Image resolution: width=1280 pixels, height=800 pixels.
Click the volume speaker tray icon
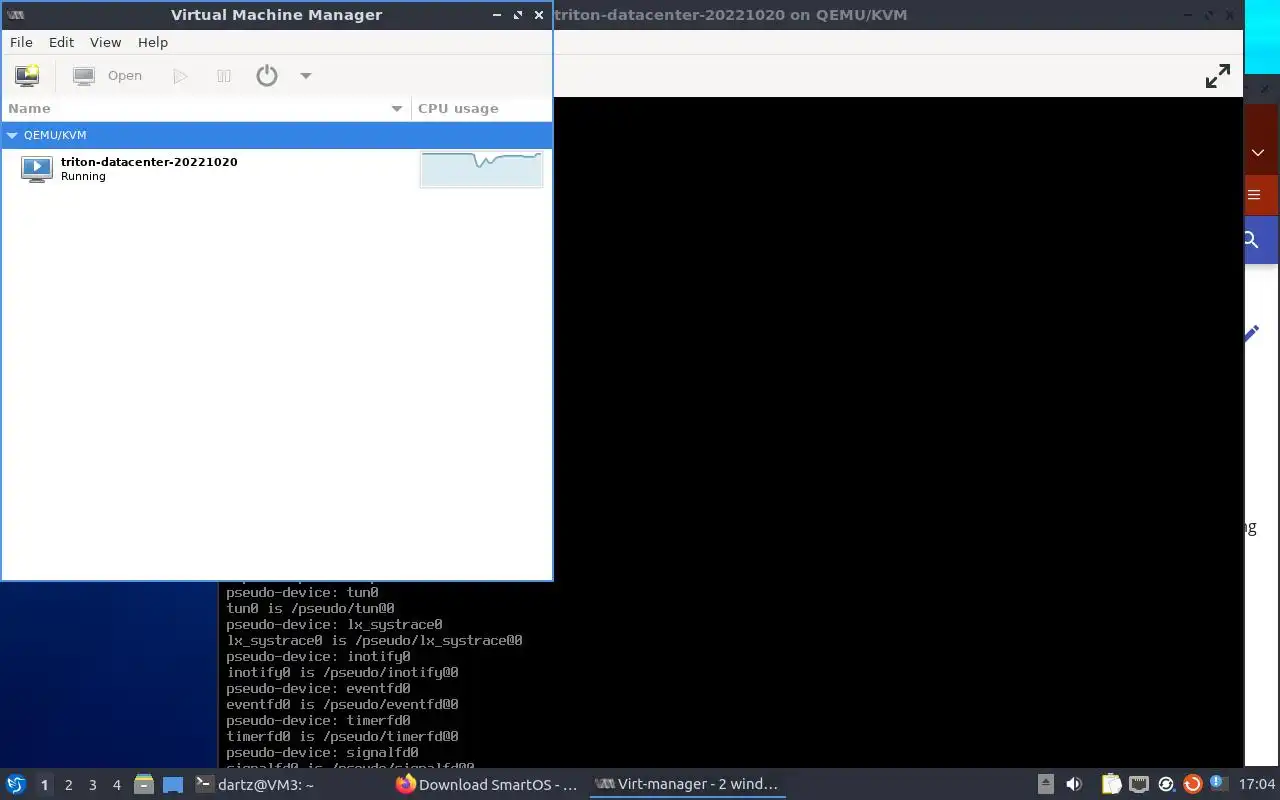pos(1074,785)
